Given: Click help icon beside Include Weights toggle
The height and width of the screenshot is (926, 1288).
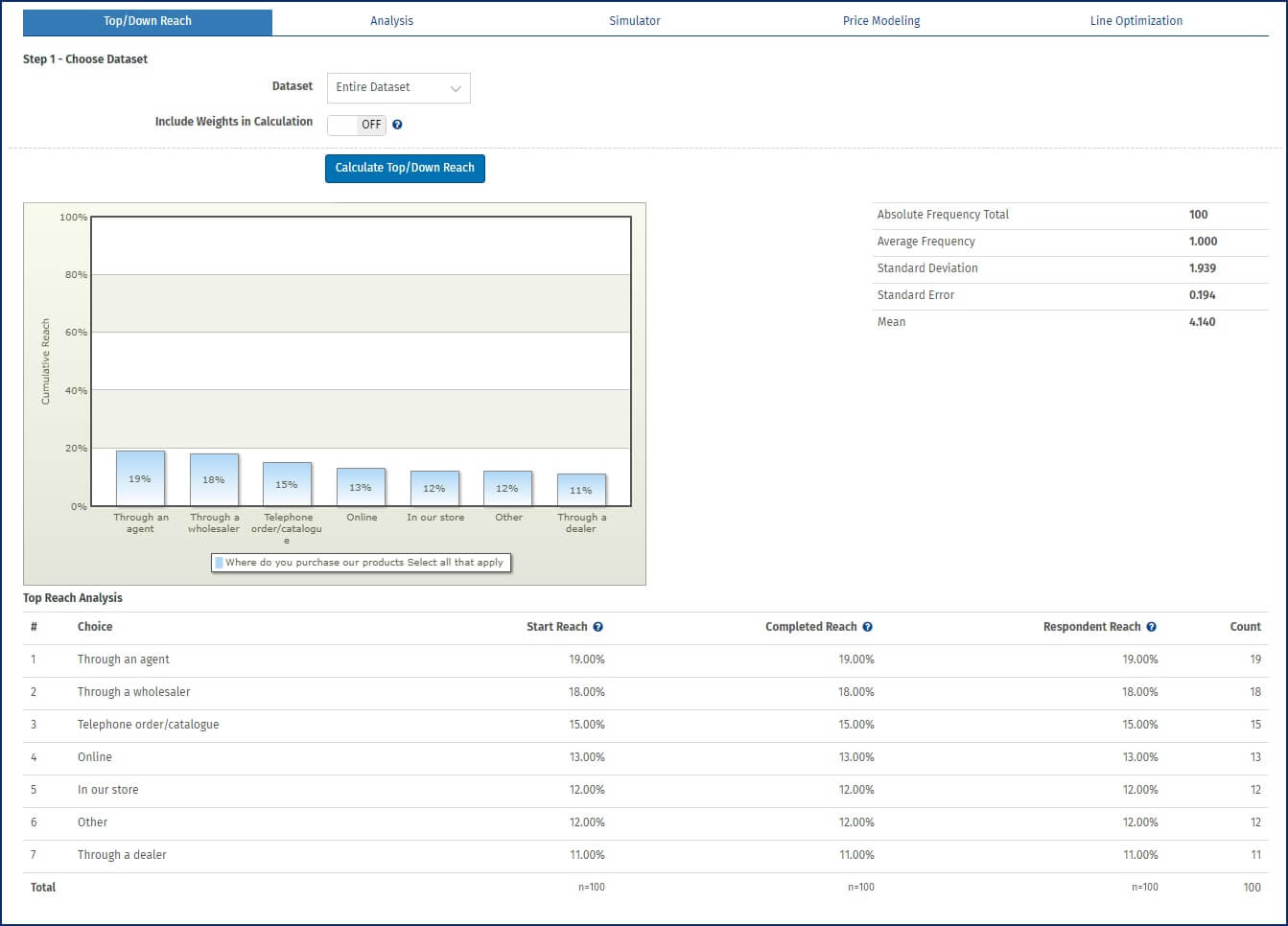Looking at the screenshot, I should click(397, 125).
